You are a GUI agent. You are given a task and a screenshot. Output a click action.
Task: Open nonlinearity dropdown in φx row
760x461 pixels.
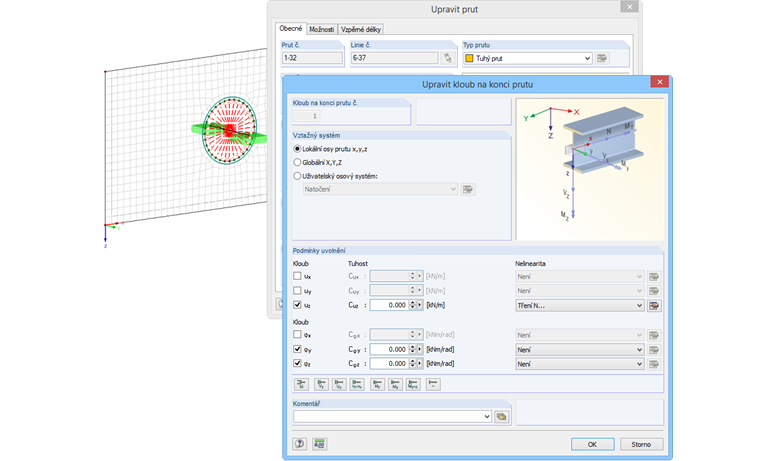[580, 335]
